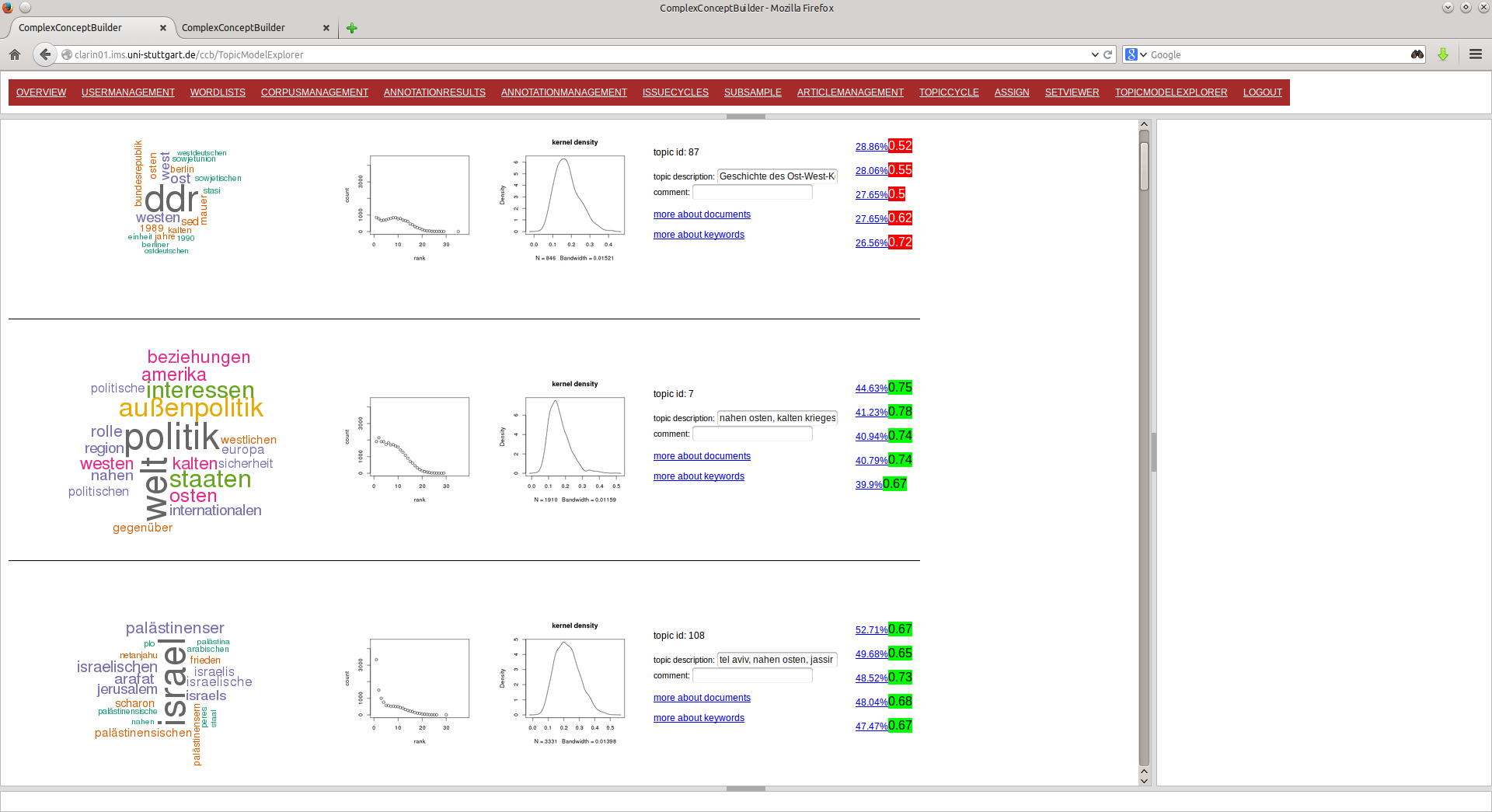Image resolution: width=1492 pixels, height=812 pixels.
Task: Open the Google search engine selector
Action: tap(1136, 54)
